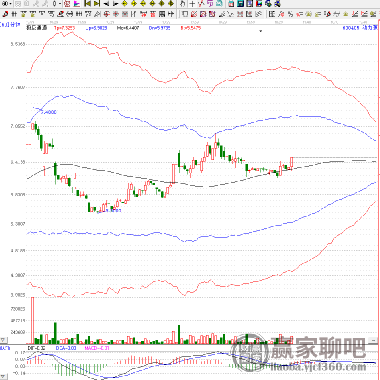Click the black right arrow icon
The height and width of the screenshot is (380, 380).
pyautogui.click(x=115, y=4)
